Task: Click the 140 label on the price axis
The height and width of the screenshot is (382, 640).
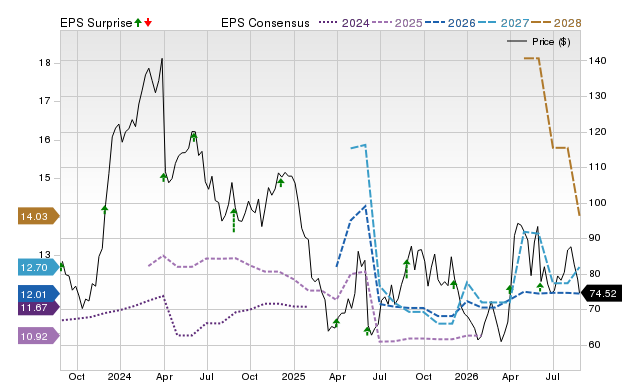Action: point(597,60)
